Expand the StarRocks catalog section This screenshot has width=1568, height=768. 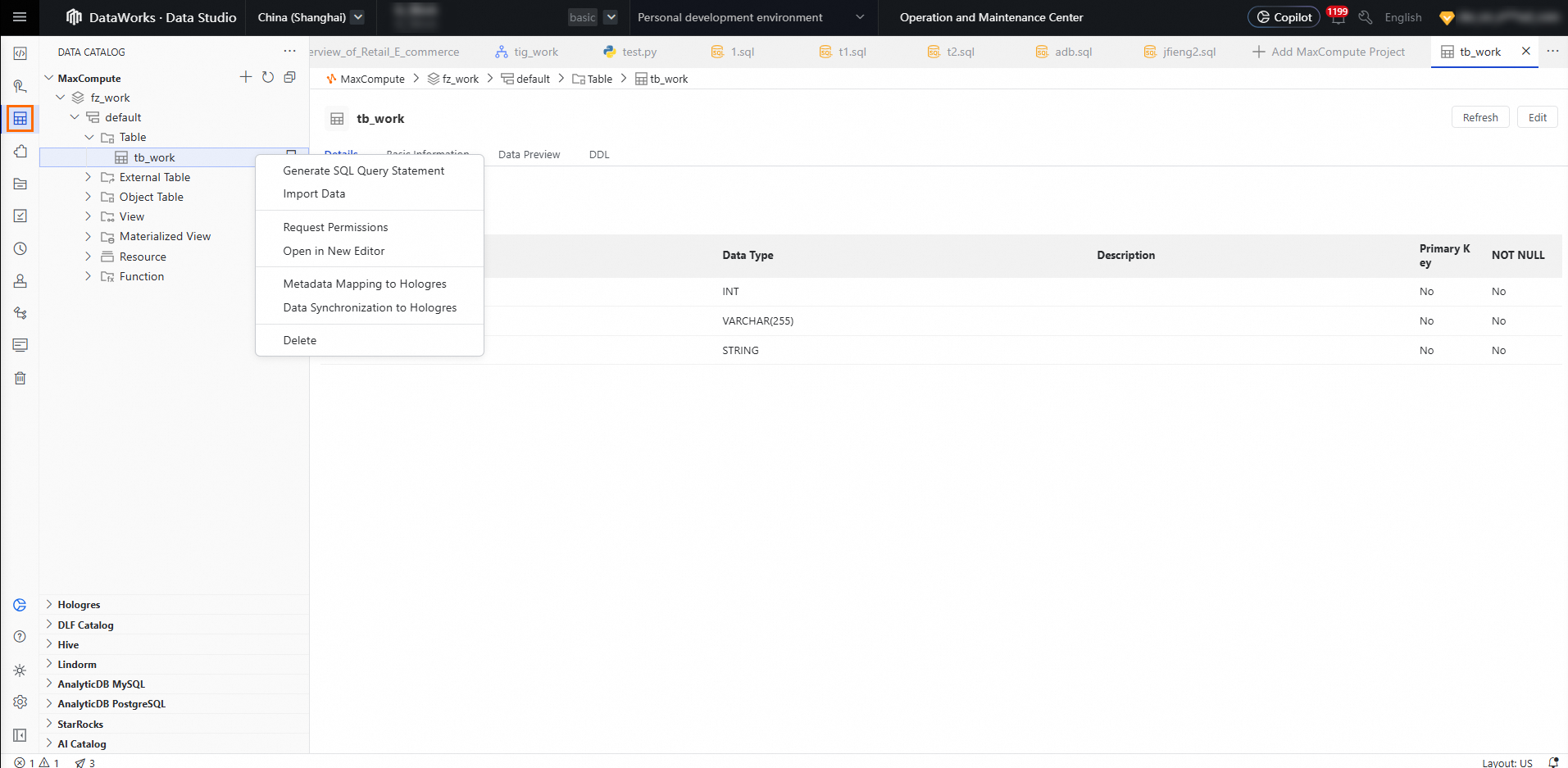(48, 724)
